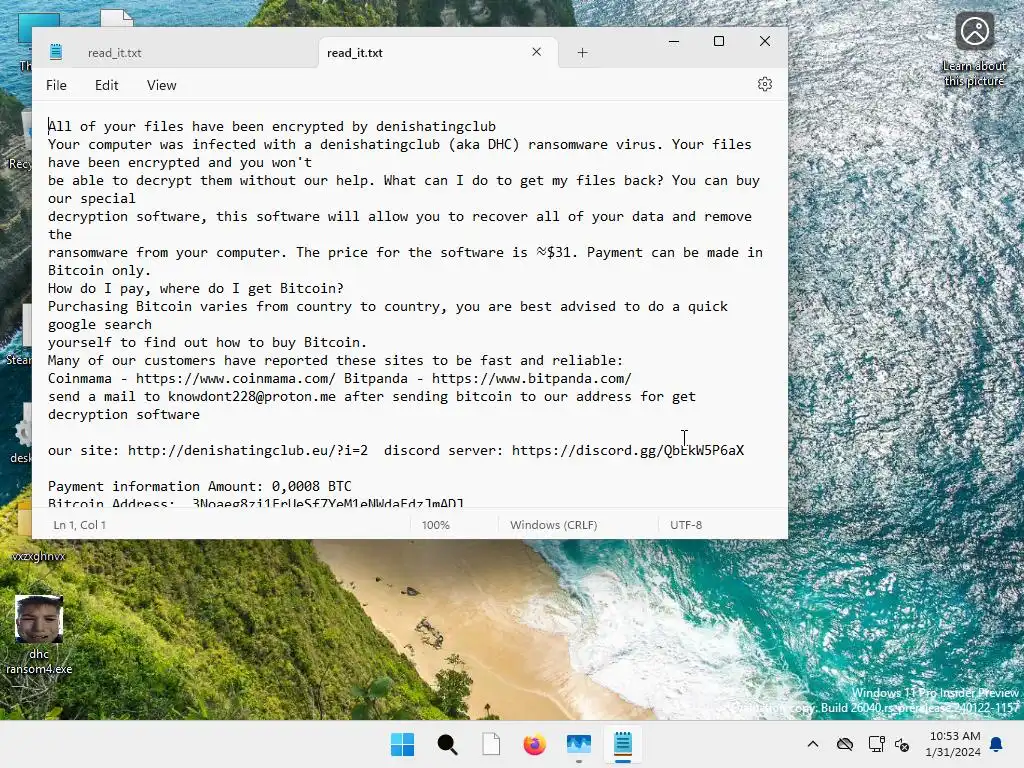Open the Edit menu

[106, 85]
